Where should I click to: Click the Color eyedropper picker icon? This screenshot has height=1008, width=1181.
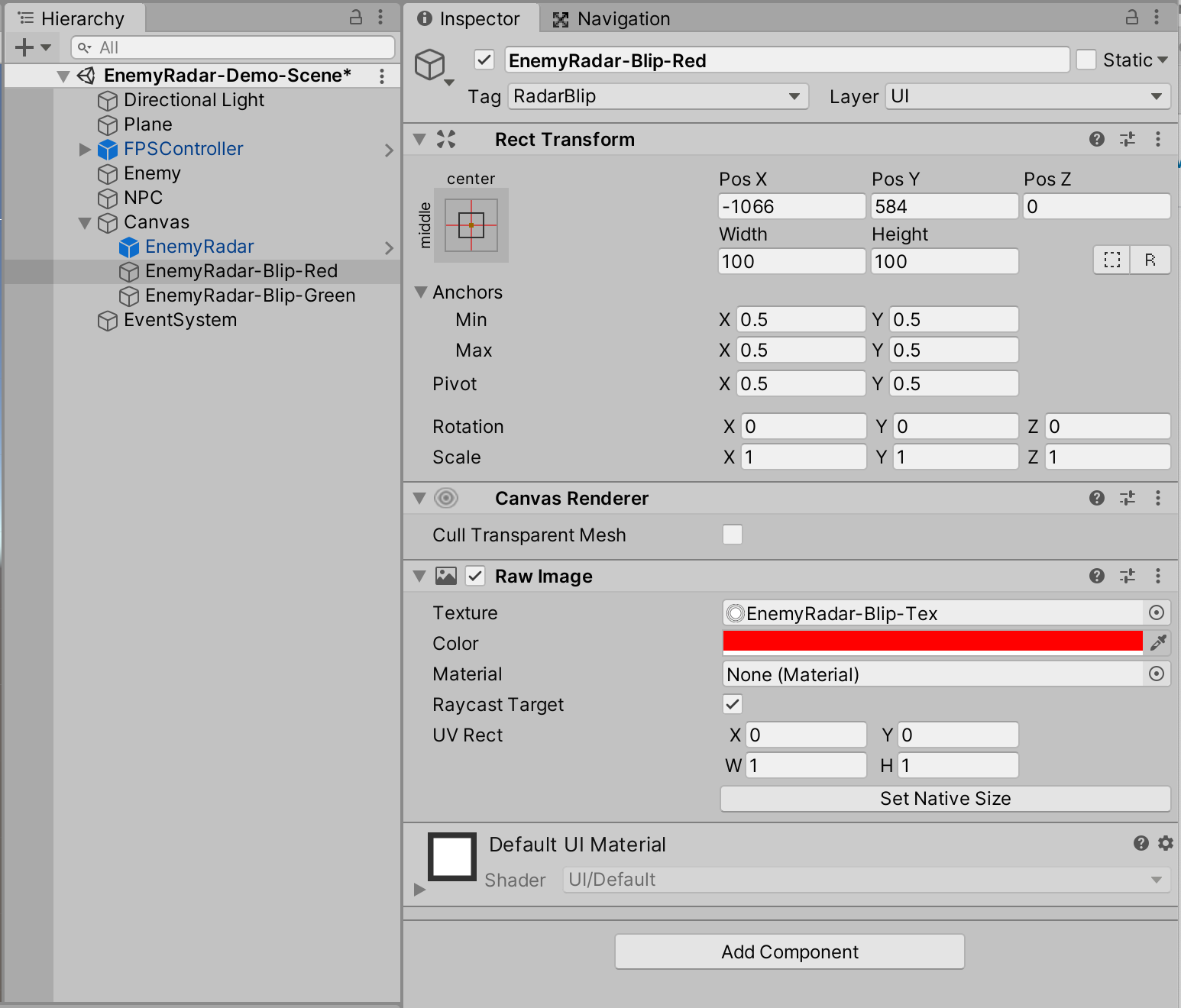[1158, 643]
